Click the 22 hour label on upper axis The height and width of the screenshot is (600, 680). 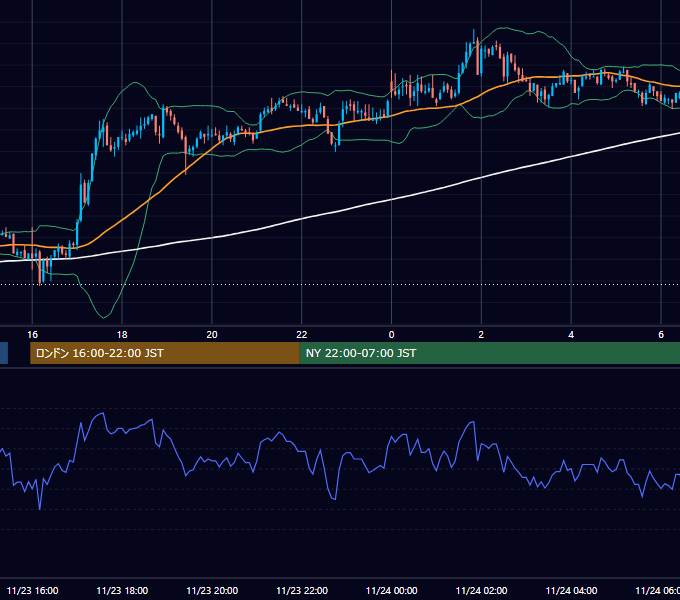point(301,335)
